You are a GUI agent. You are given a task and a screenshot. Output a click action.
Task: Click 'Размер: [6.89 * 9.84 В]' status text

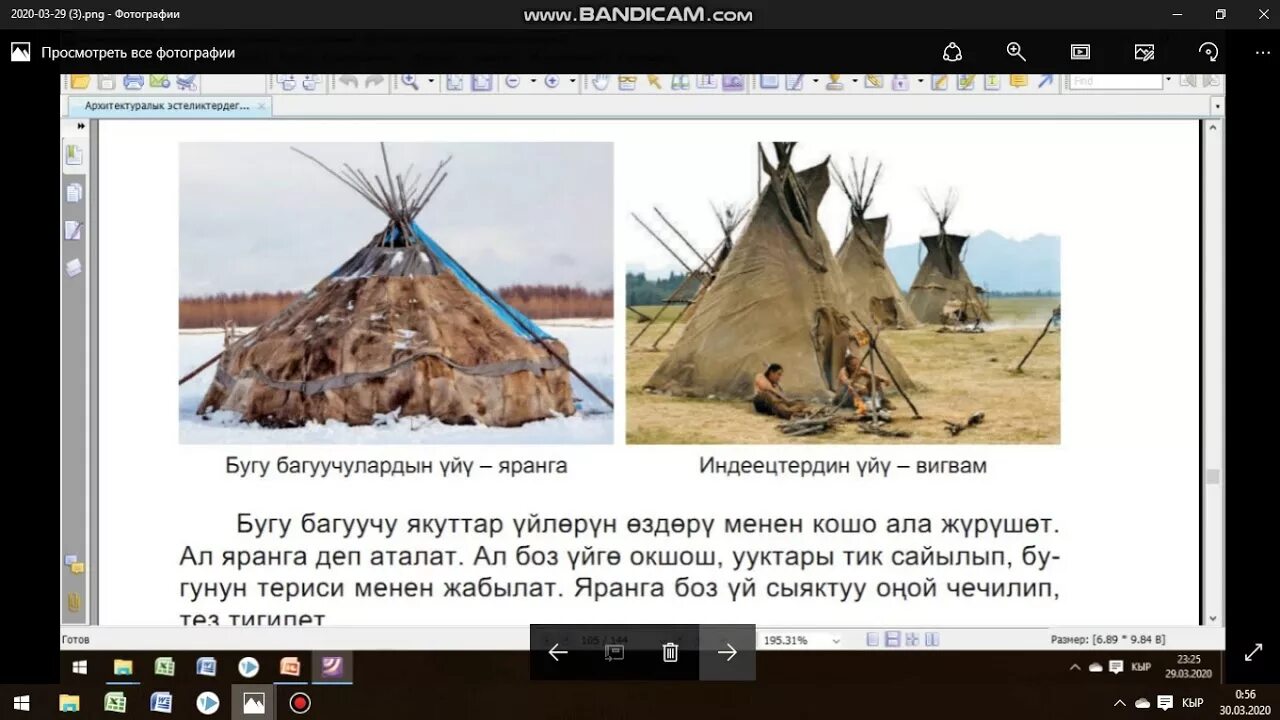pos(1108,639)
